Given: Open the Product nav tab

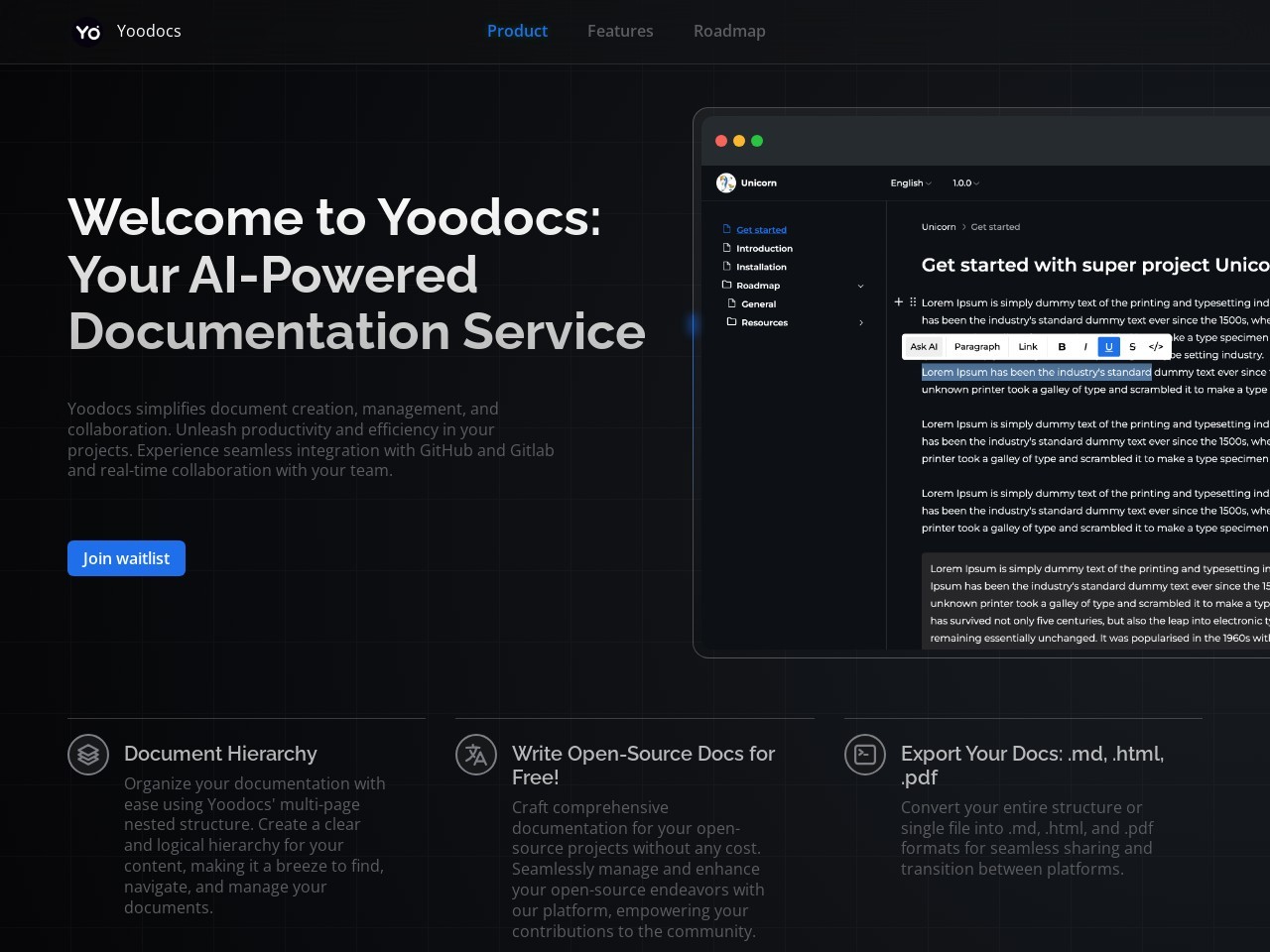Looking at the screenshot, I should coord(517,31).
